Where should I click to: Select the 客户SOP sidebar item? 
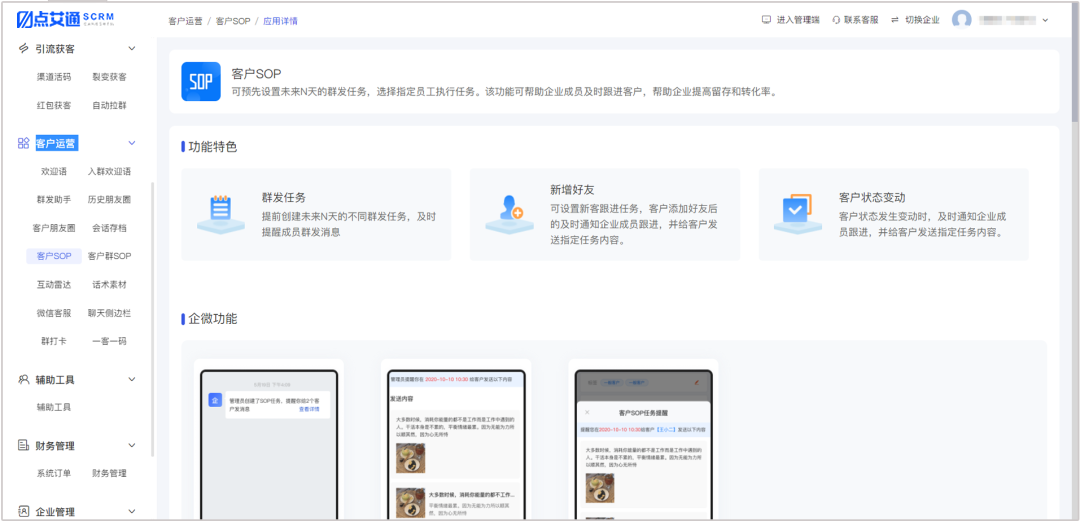[x=54, y=256]
